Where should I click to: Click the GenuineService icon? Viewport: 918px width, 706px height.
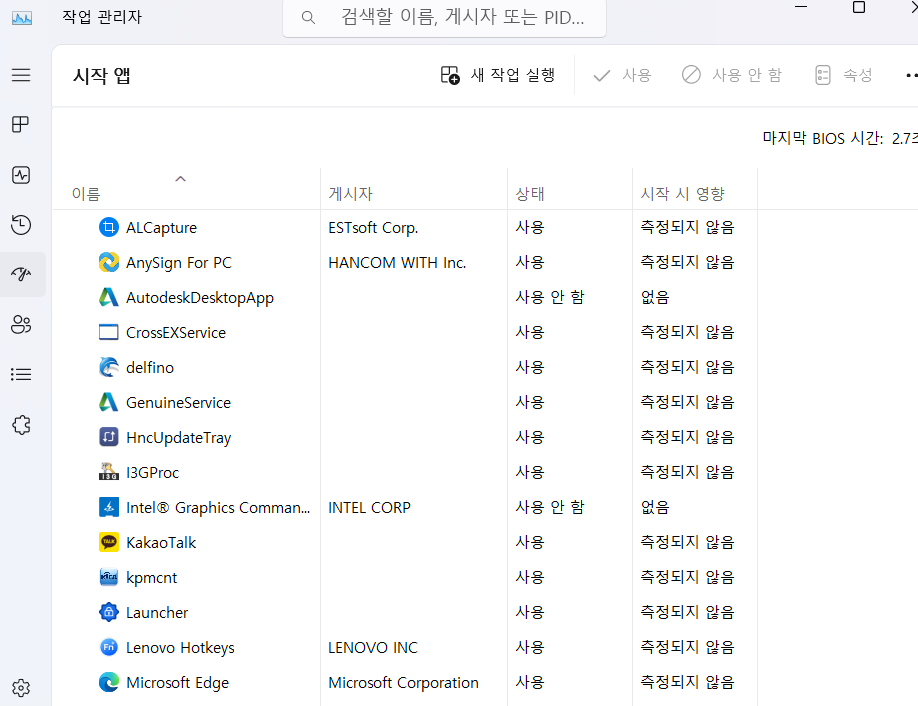click(x=109, y=402)
